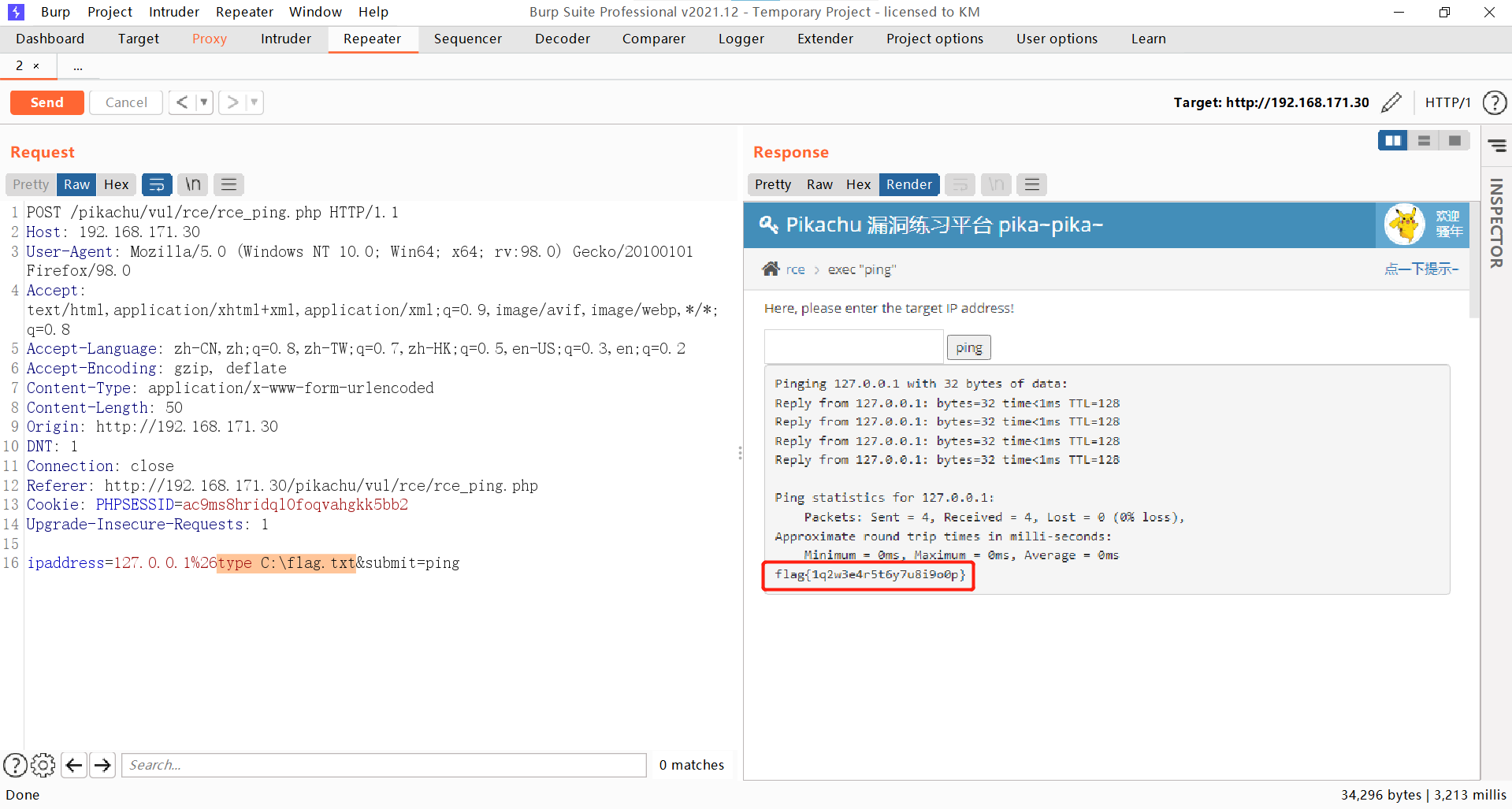
Task: Switch to the Extender tab
Action: pyautogui.click(x=825, y=39)
